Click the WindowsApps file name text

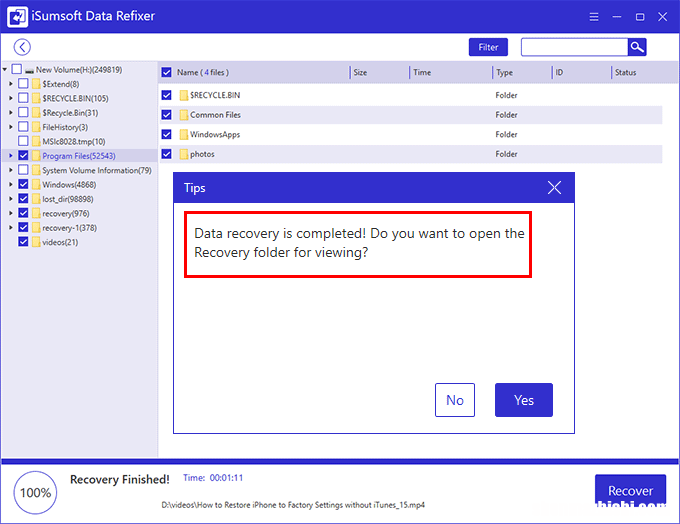215,134
